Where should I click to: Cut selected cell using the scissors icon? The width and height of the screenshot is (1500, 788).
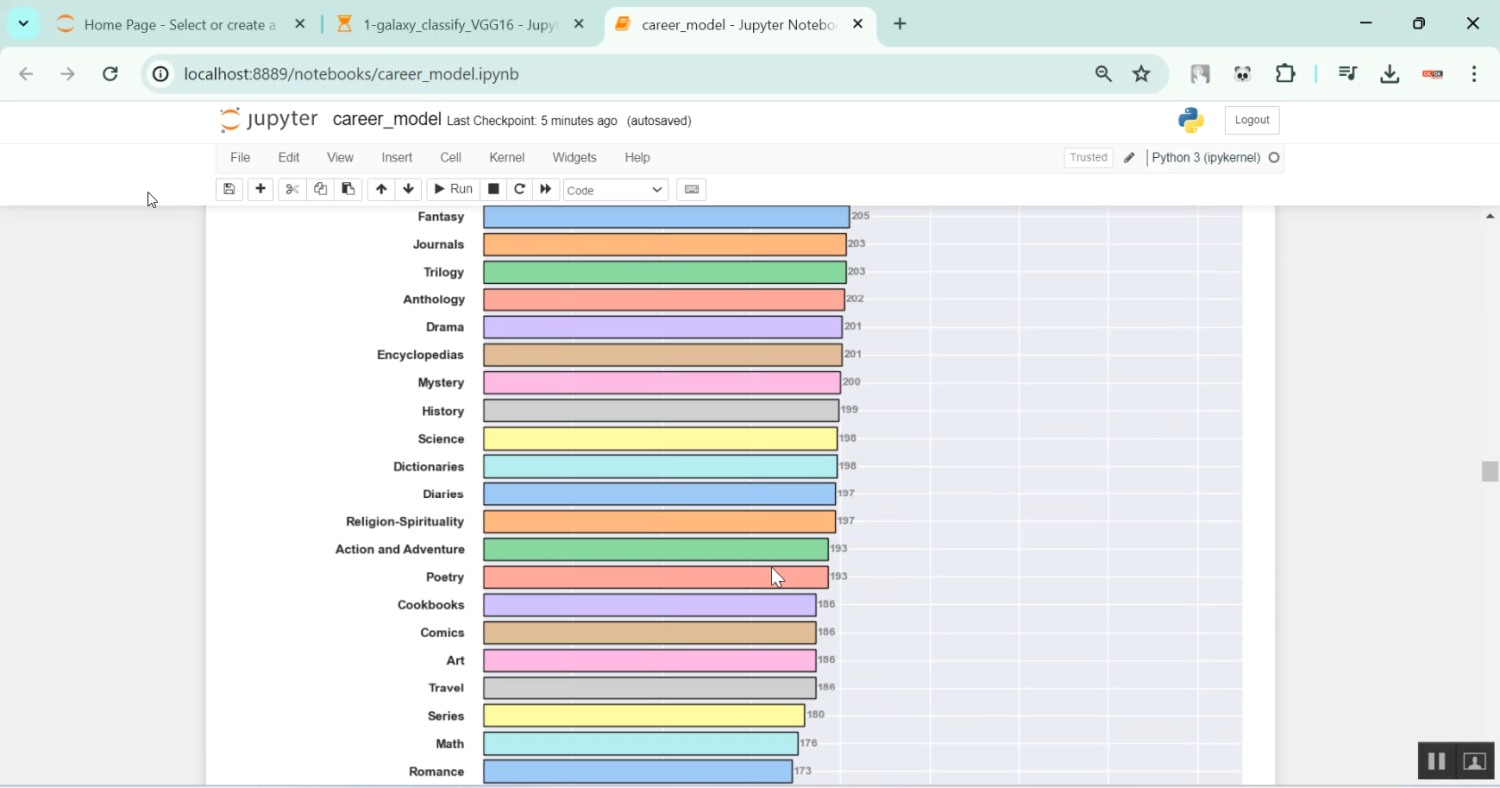tap(292, 189)
